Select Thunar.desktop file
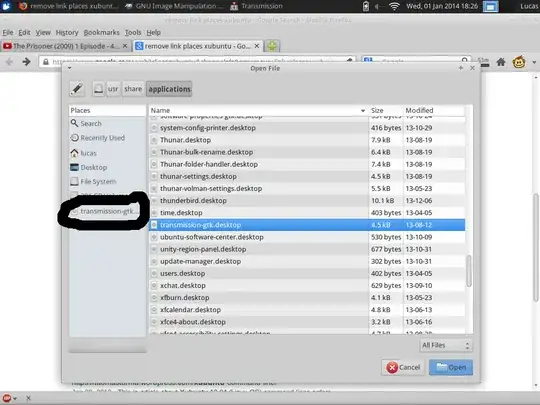 (307, 140)
